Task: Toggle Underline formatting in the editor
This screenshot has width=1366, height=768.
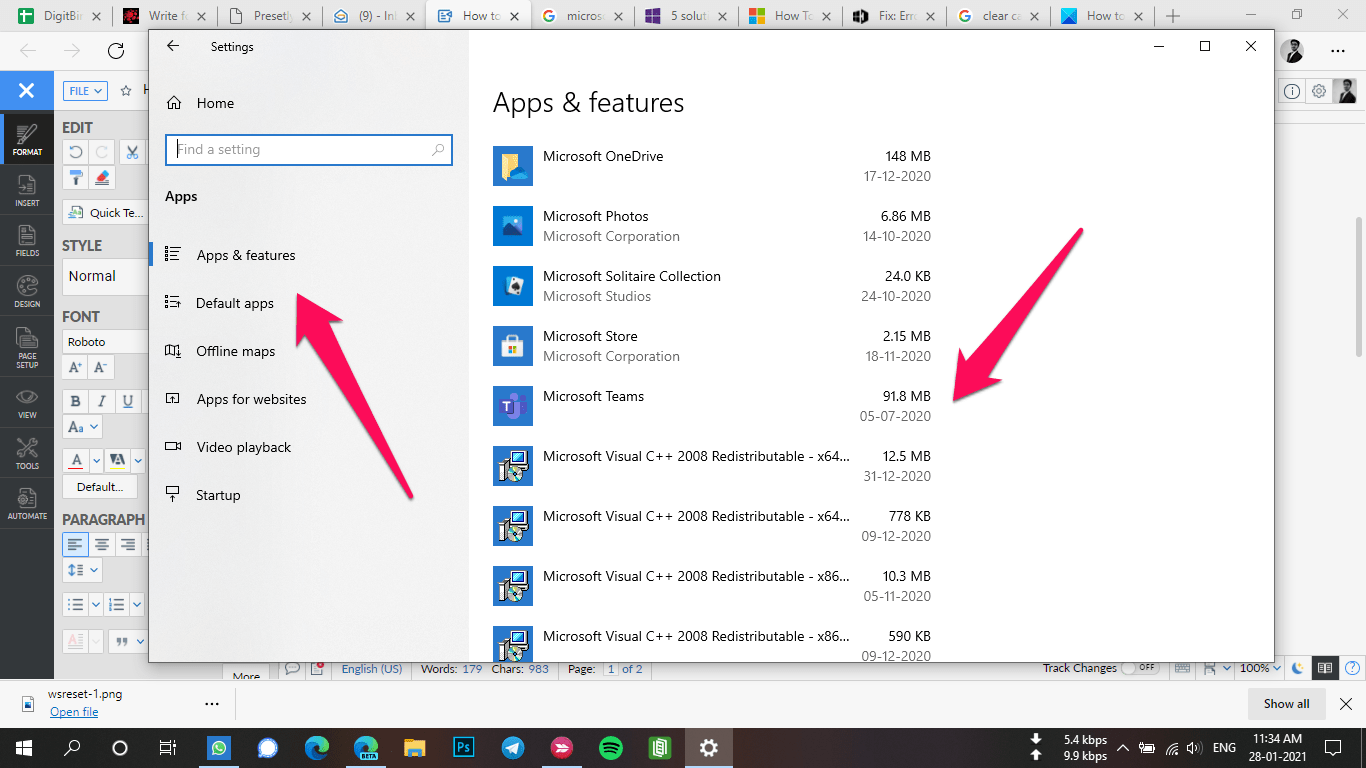Action: (x=127, y=401)
